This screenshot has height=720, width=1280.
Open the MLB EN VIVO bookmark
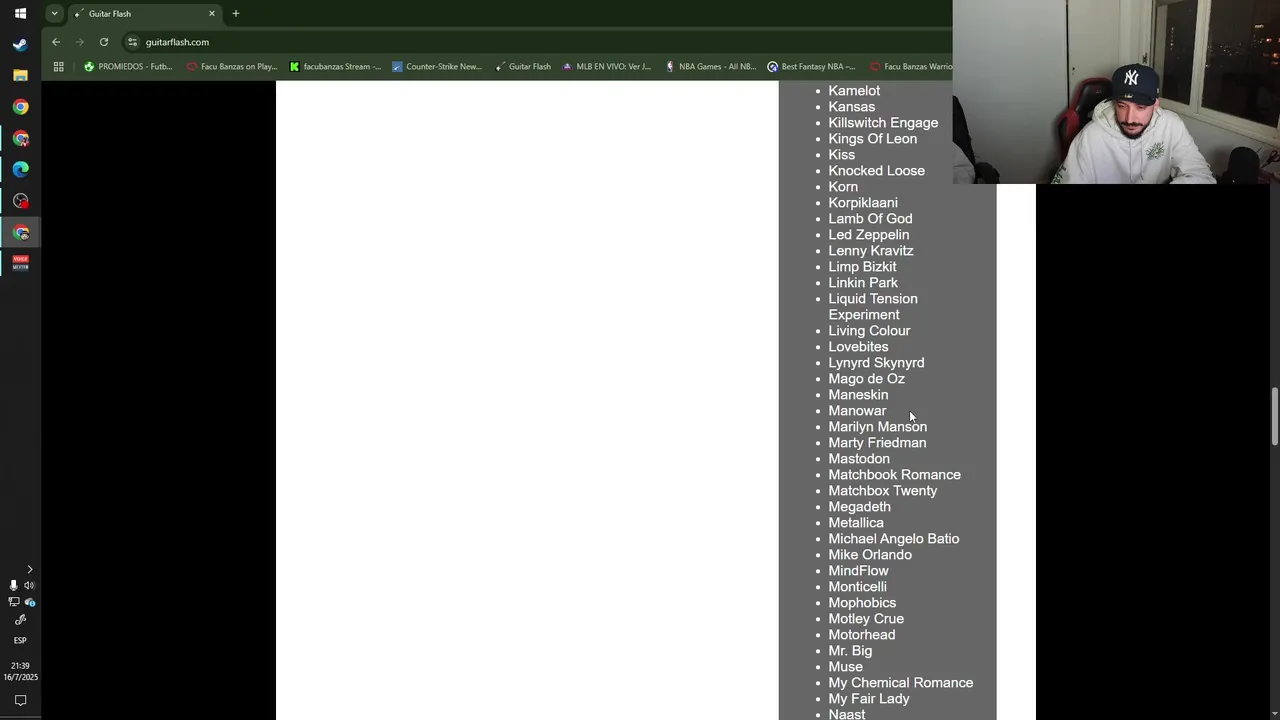[607, 67]
